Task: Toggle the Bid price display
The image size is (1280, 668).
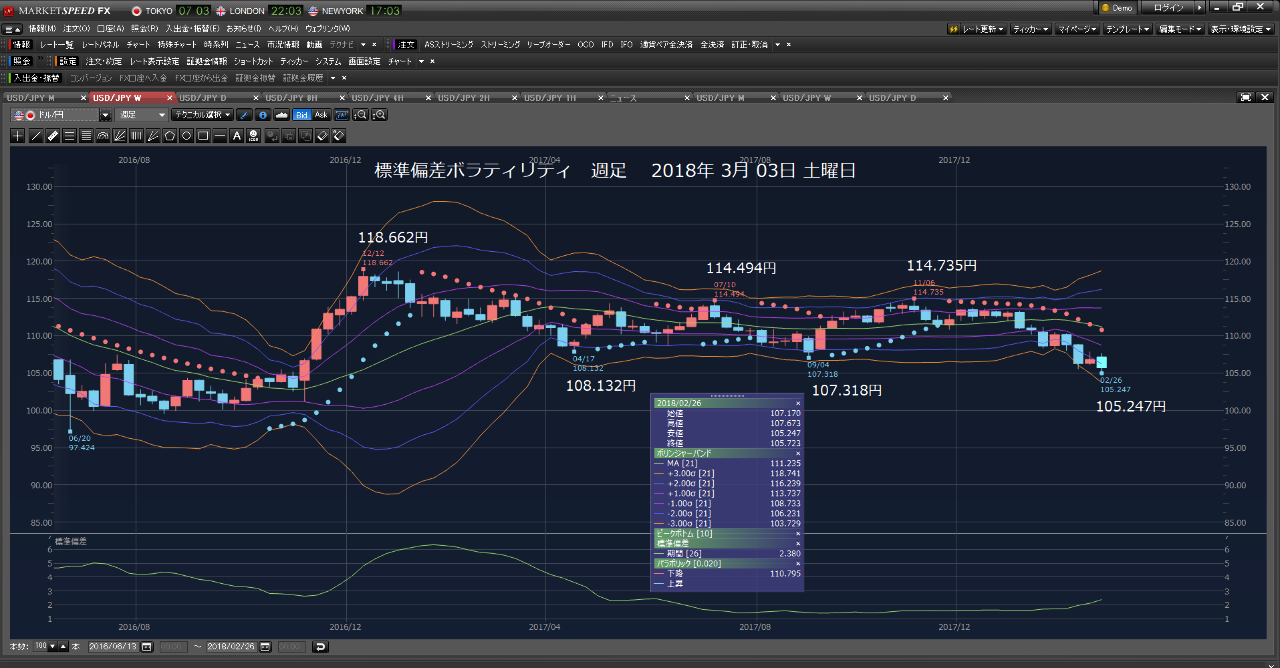Action: pyautogui.click(x=301, y=115)
